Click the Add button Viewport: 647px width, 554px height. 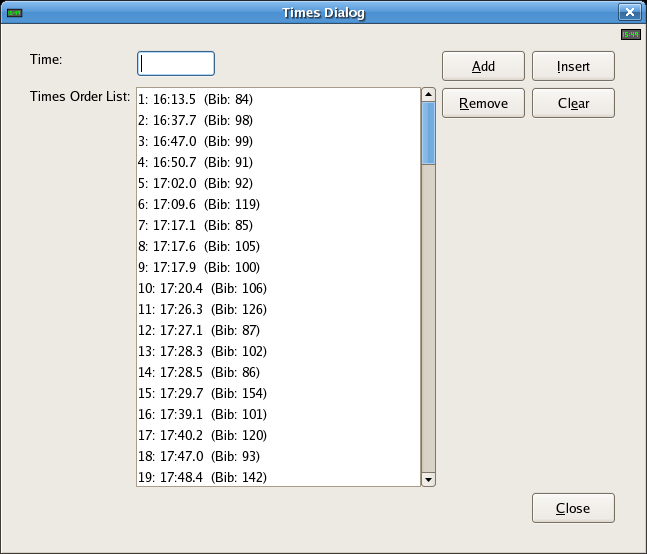point(483,67)
